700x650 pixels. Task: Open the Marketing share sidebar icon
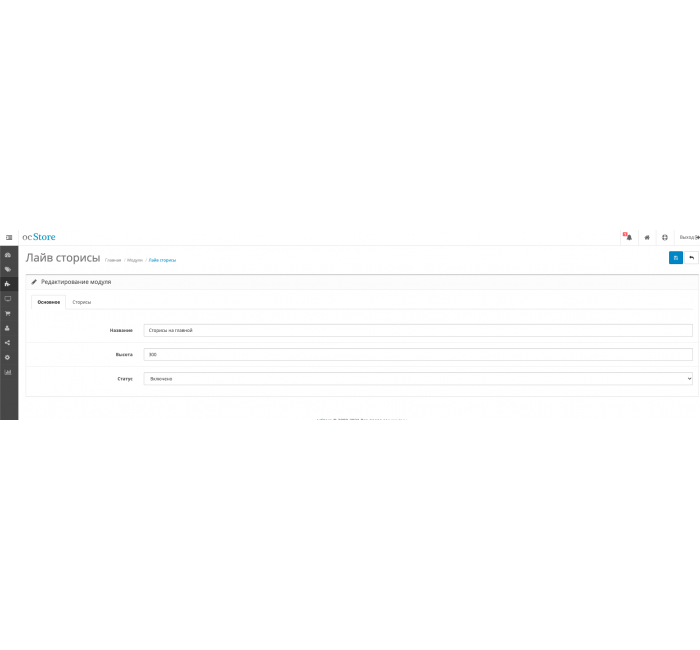click(8, 343)
